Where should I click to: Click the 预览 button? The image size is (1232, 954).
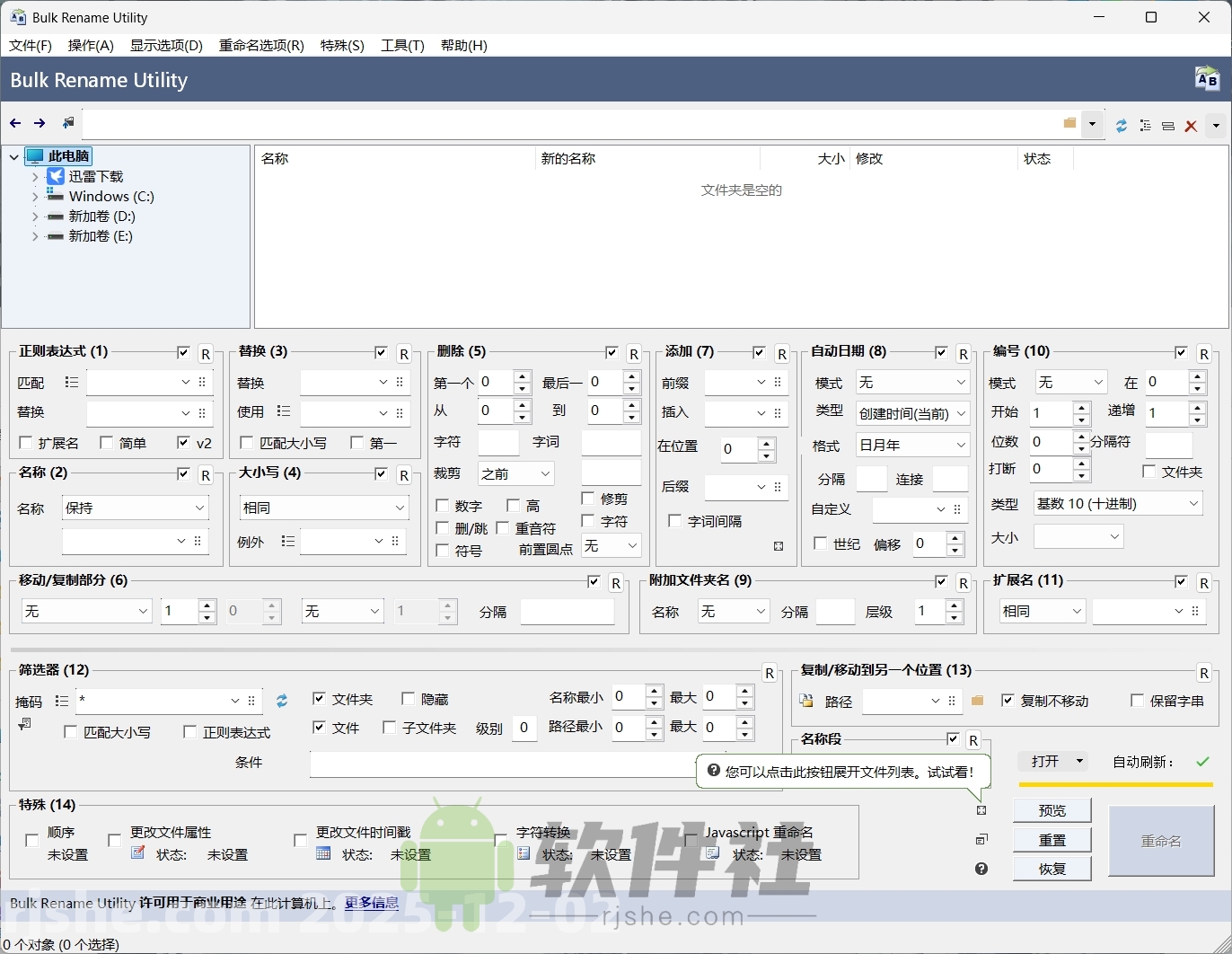pyautogui.click(x=1052, y=809)
